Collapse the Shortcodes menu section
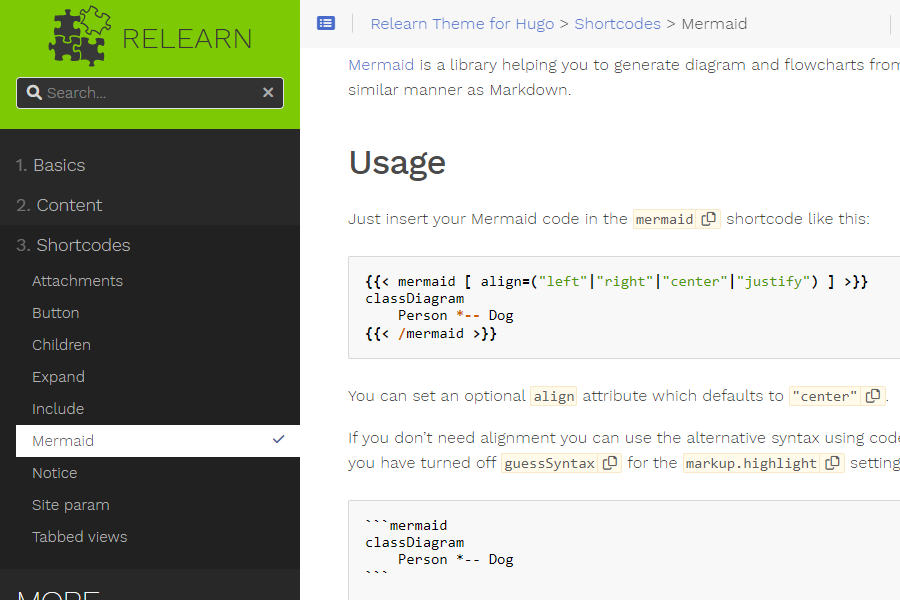 73,245
